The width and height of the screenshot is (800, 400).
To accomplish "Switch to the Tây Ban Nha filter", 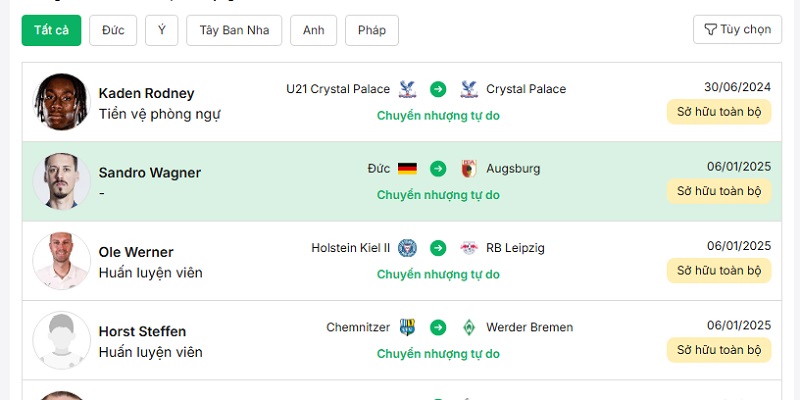I will [234, 30].
